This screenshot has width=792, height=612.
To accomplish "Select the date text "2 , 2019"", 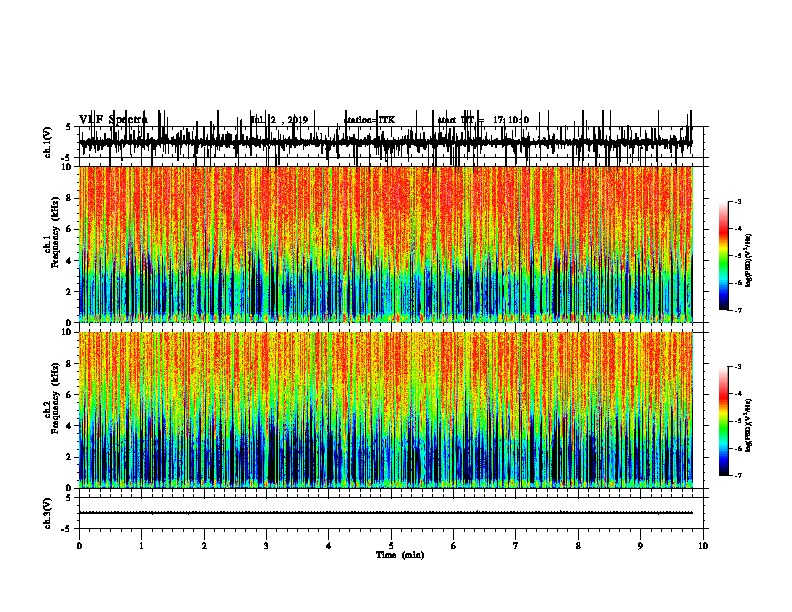I will coord(290,120).
